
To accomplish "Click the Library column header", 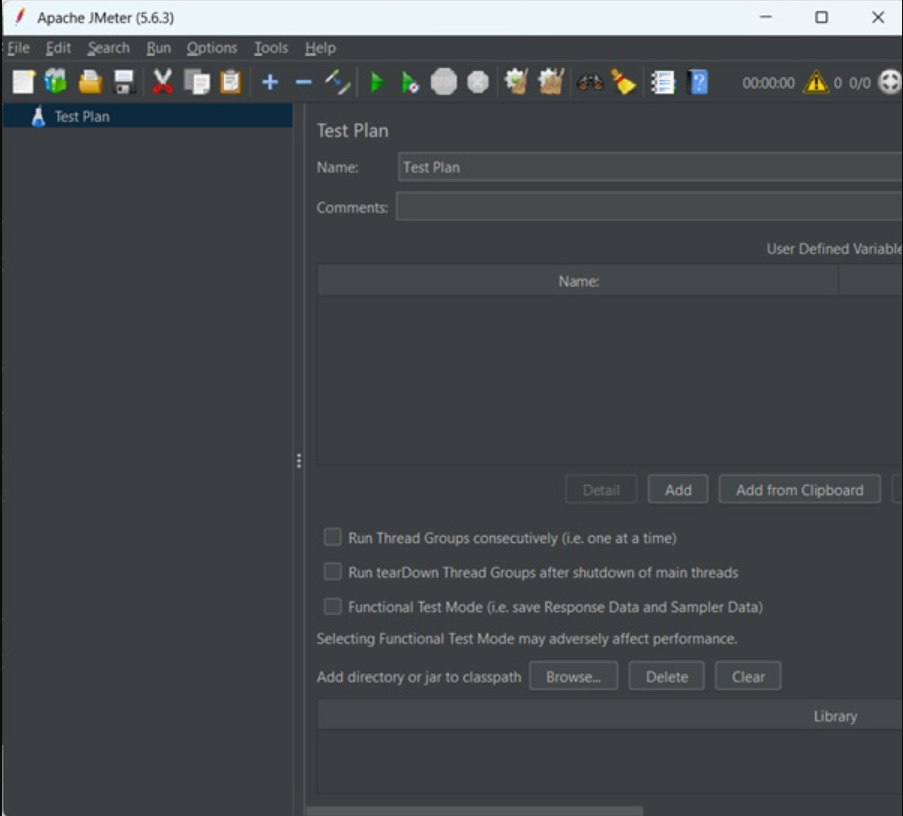I will coord(610,716).
